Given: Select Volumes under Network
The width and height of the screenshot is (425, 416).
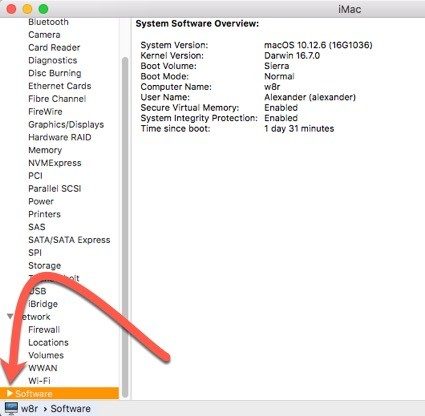Looking at the screenshot, I should [46, 355].
